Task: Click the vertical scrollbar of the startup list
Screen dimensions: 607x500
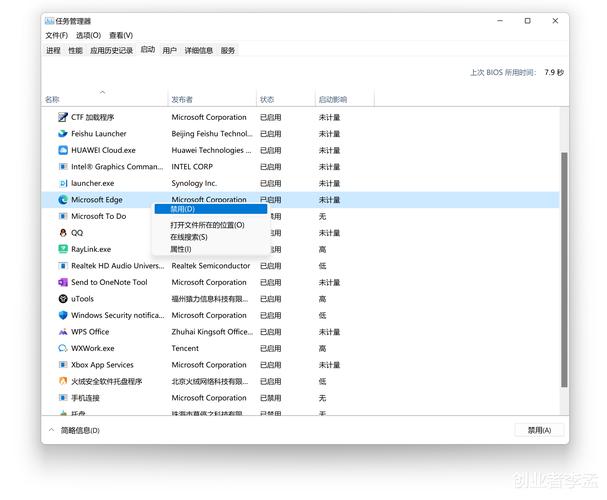Action: tap(564, 270)
